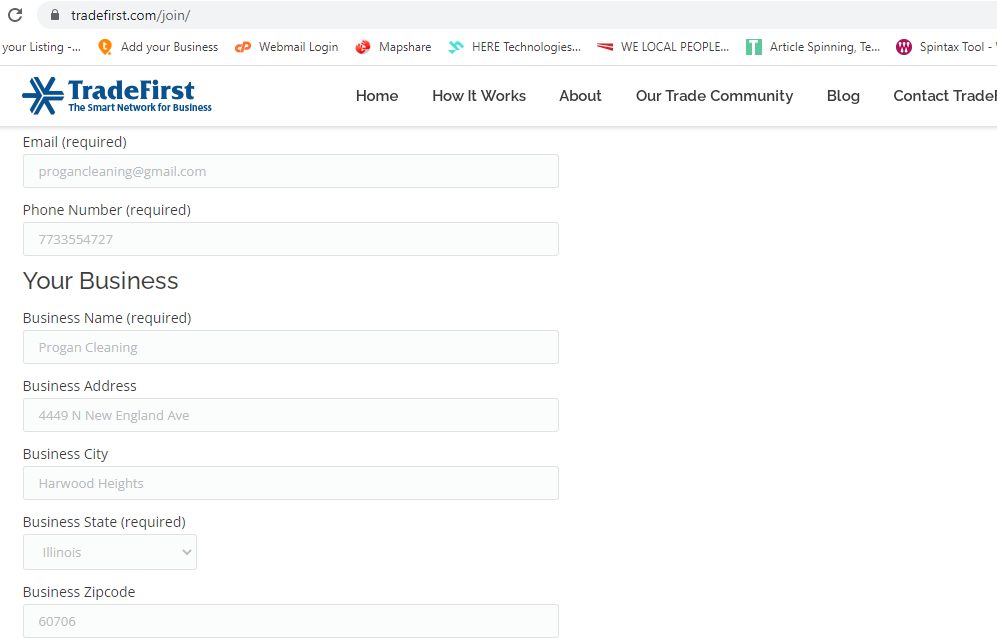Click the Business Address input field
997x638 pixels.
click(x=291, y=415)
